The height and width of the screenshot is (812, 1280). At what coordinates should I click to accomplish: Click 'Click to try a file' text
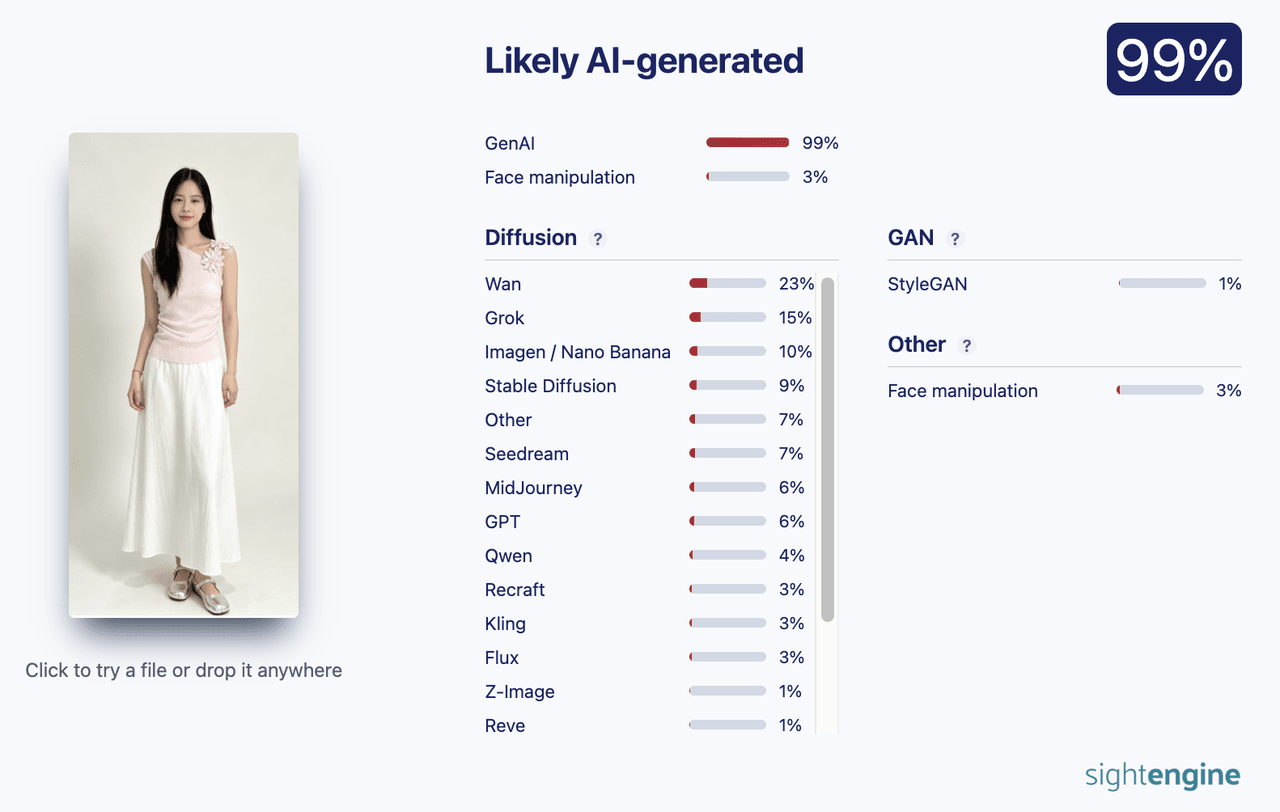[184, 670]
